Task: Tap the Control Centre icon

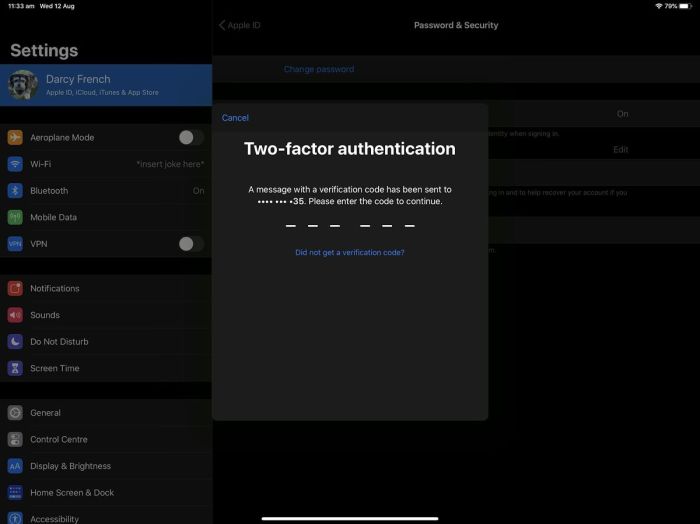Action: click(15, 439)
